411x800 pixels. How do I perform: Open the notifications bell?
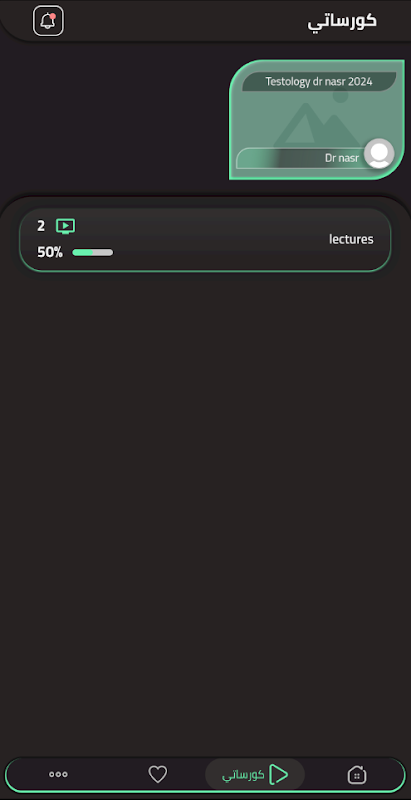pyautogui.click(x=48, y=21)
